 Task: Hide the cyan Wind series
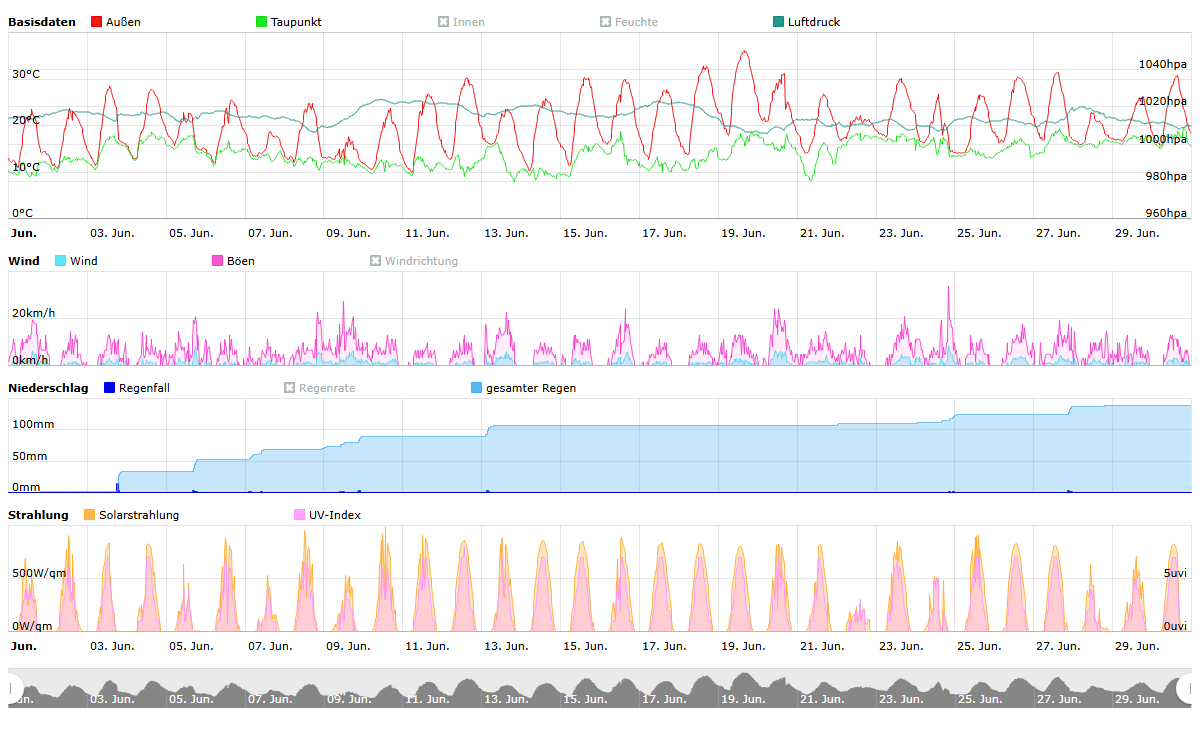point(61,261)
